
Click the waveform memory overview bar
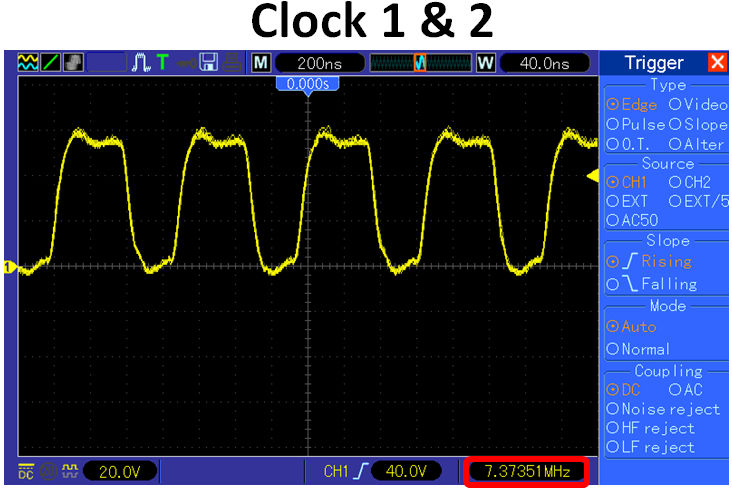click(420, 63)
